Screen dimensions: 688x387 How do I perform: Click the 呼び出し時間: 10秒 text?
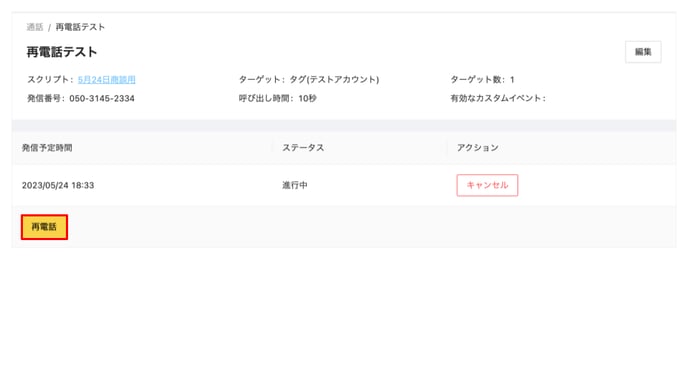[278, 98]
